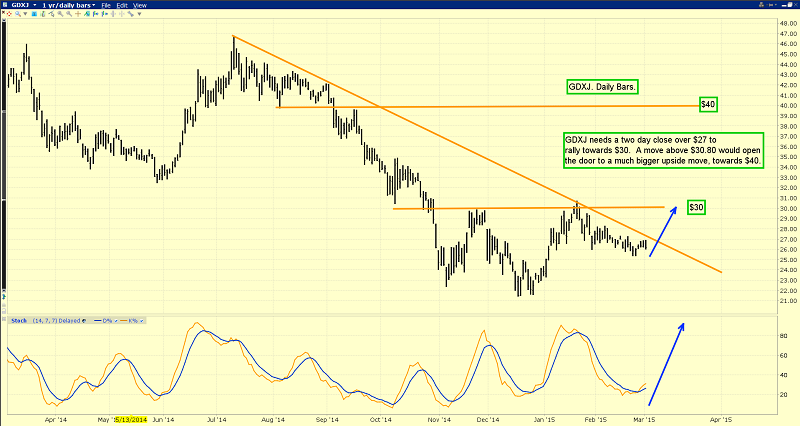The image size is (800, 426).
Task: Click the second greyed vertical expand icon
Action: [122, 14]
